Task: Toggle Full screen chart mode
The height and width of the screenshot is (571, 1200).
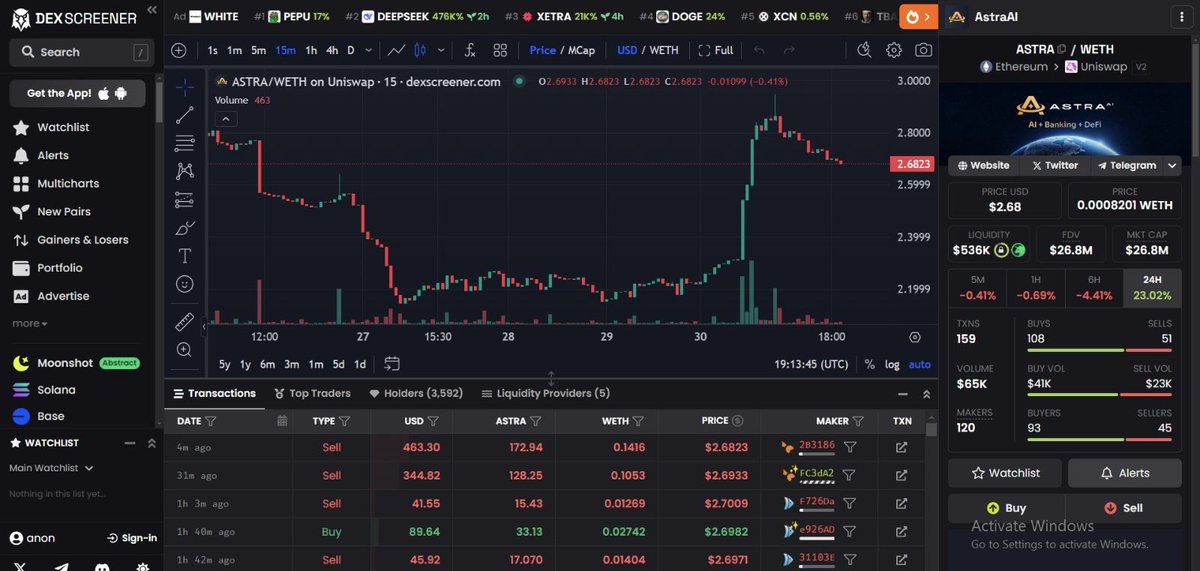Action: (716, 50)
